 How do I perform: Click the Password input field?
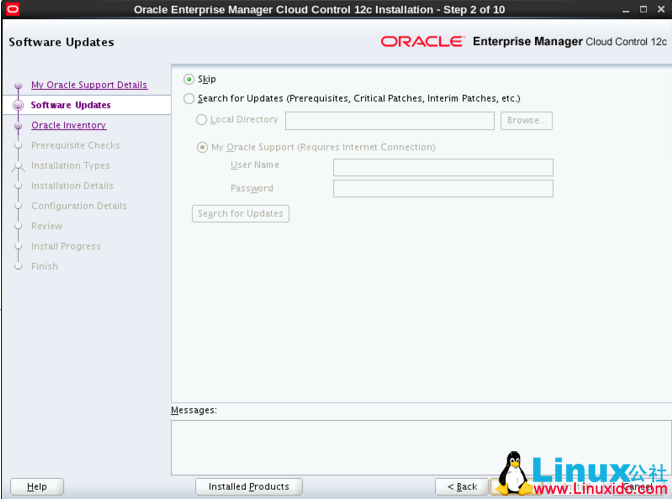443,189
